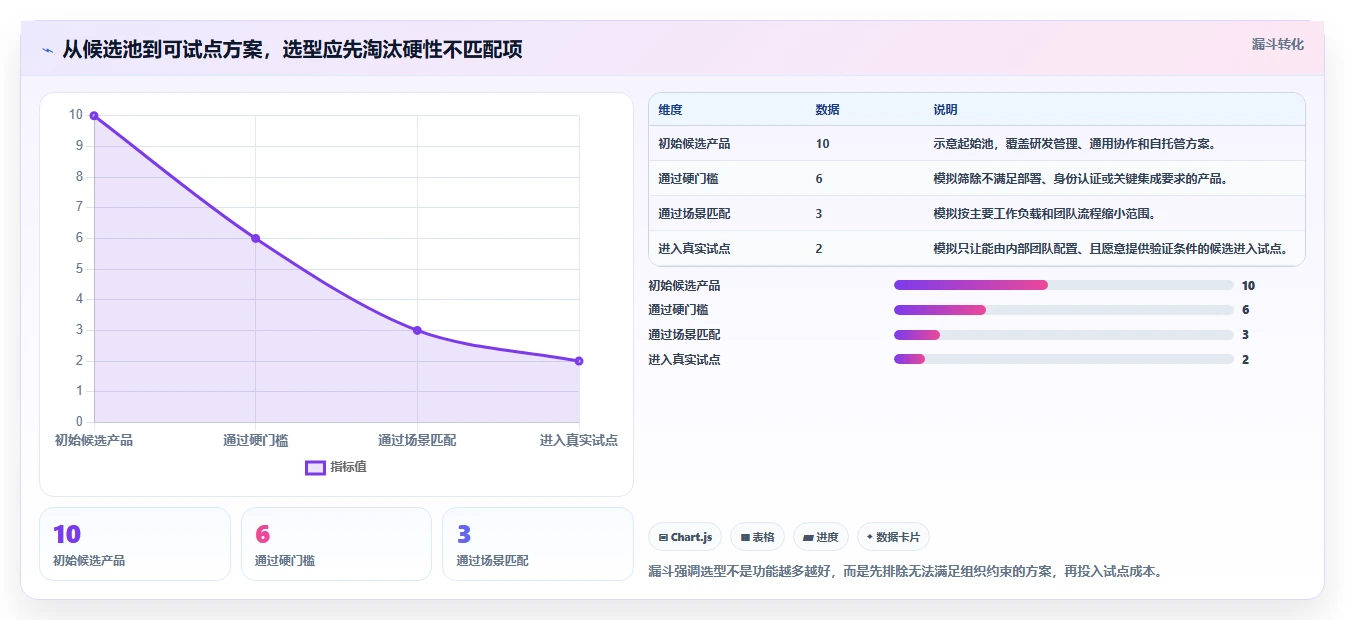Click the 进入真实试点 progress bar
The image size is (1345, 620).
[x=1064, y=359]
